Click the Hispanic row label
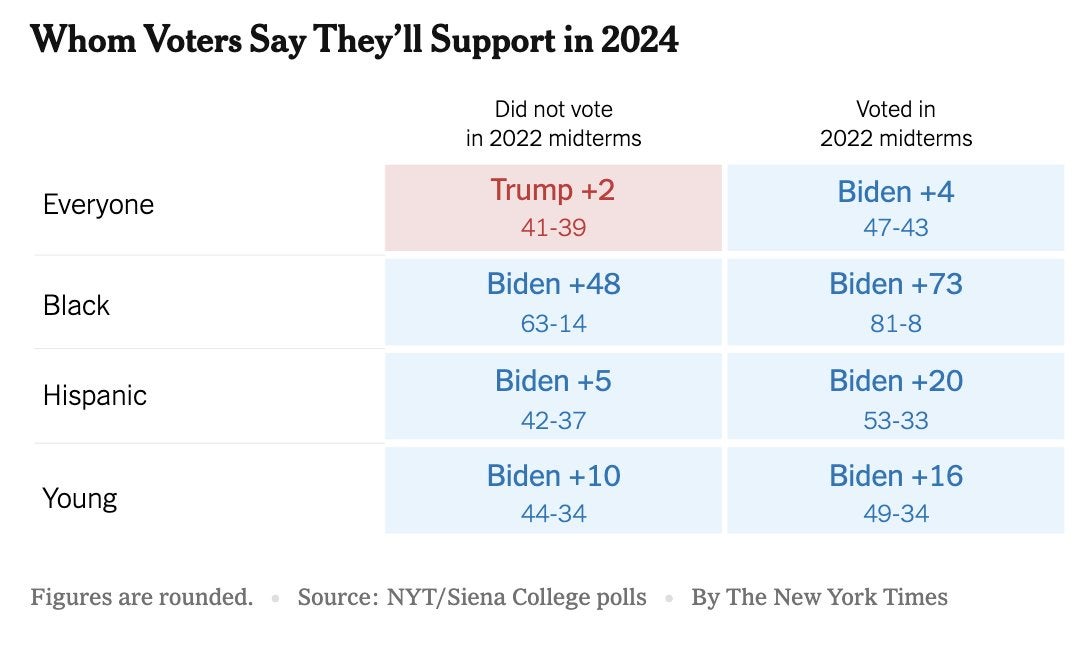The image size is (1090, 648). coord(95,396)
